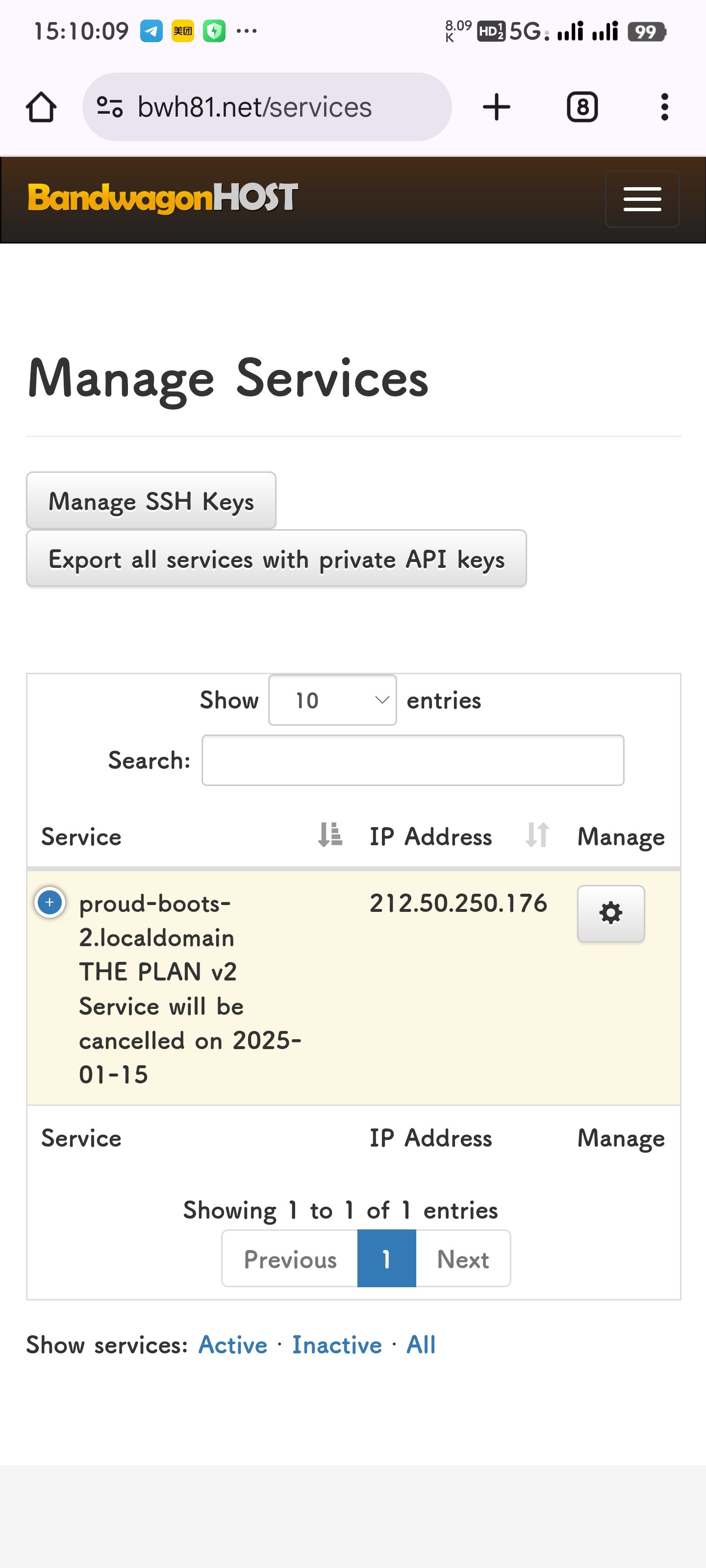The width and height of the screenshot is (706, 1568).
Task: Tap Telegram notification icon in status bar
Action: tap(151, 30)
